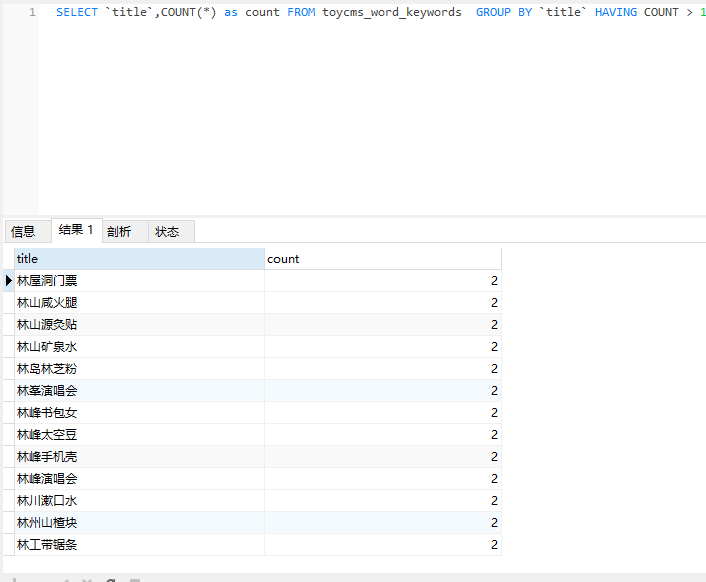Select the count value for 林峰手机壳
This screenshot has width=706, height=582.
click(x=383, y=457)
